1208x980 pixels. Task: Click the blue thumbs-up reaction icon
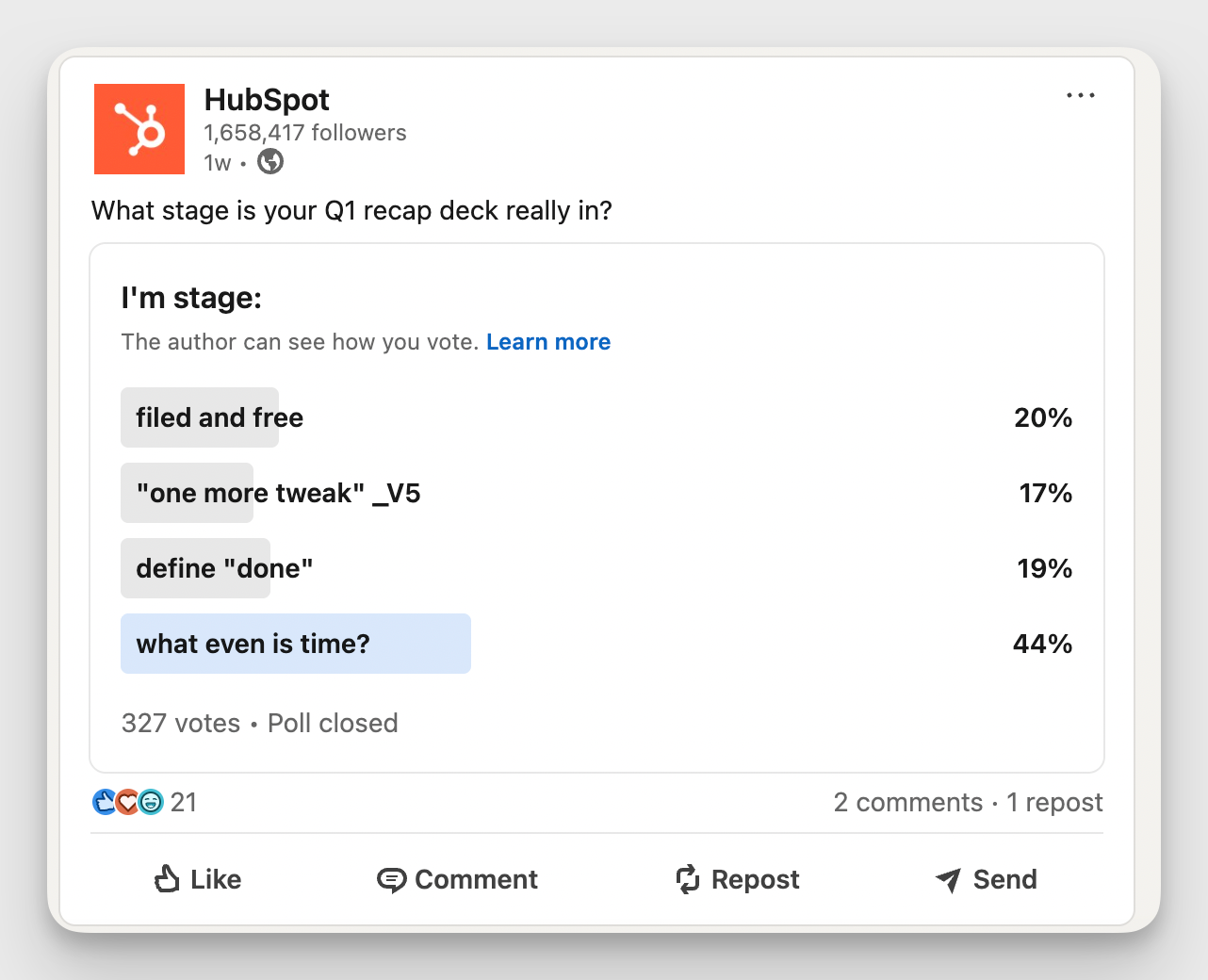pos(105,802)
